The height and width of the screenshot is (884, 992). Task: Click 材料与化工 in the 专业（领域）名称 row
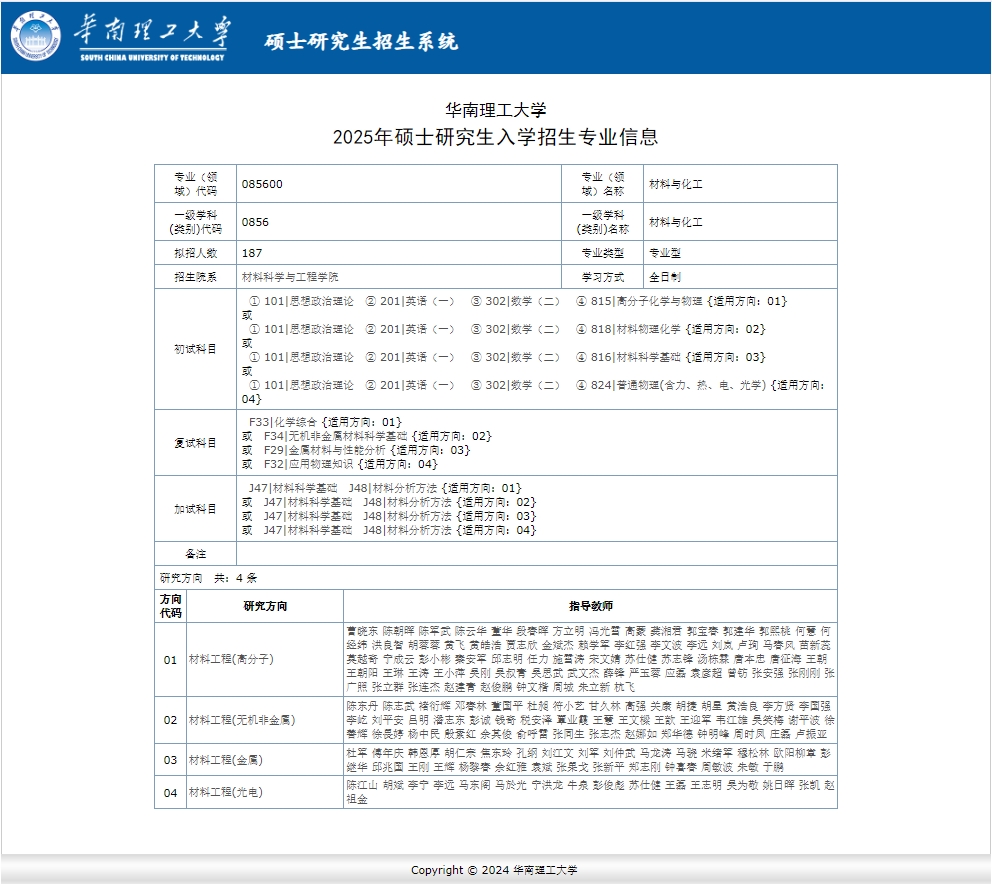pyautogui.click(x=675, y=184)
